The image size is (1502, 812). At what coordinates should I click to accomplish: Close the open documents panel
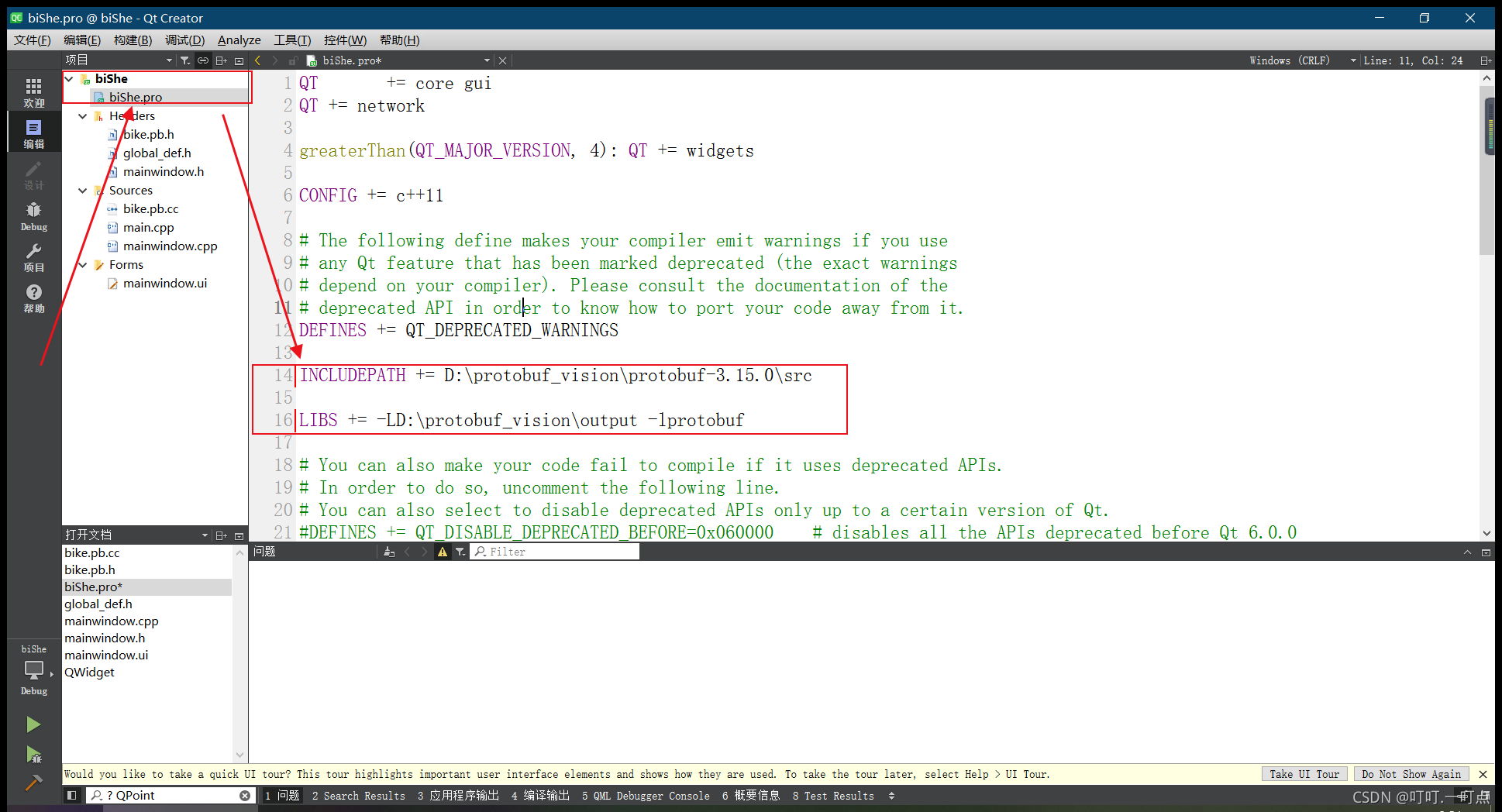[x=239, y=535]
